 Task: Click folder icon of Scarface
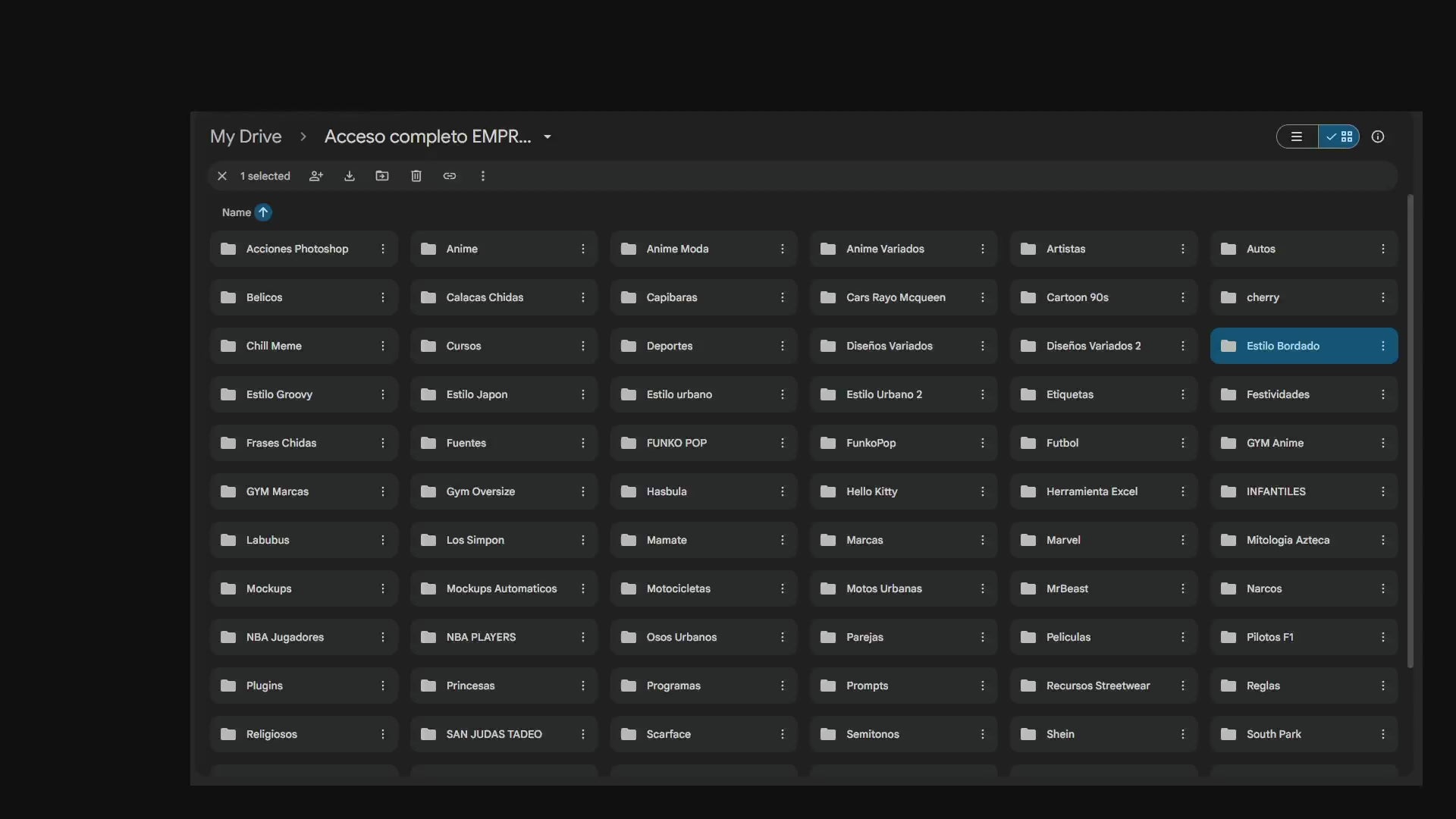click(629, 734)
